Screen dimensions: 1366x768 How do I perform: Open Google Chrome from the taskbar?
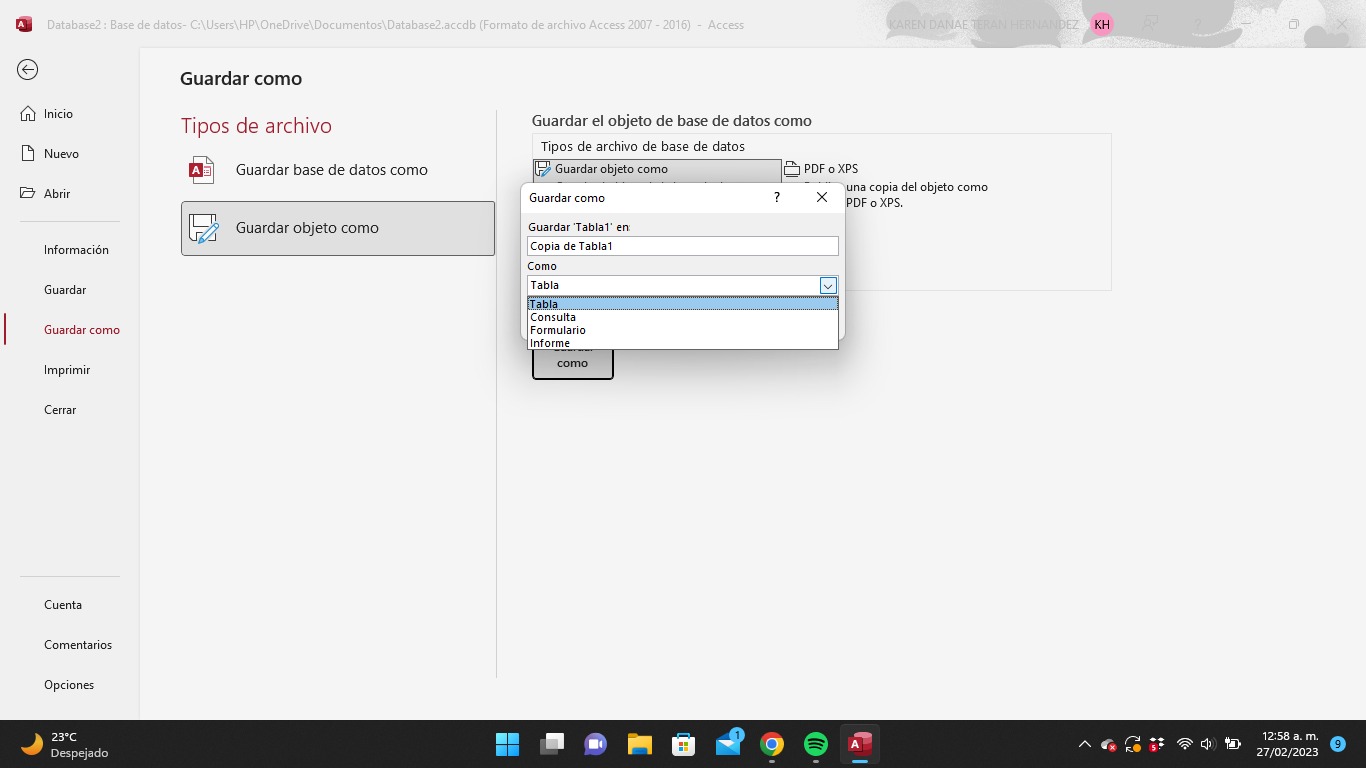(771, 745)
